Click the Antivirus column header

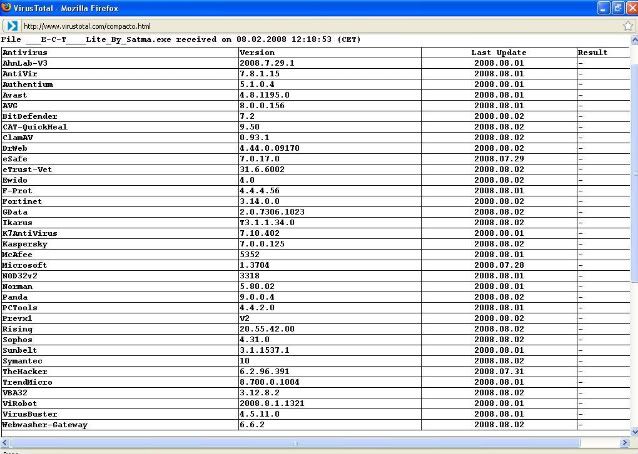coord(25,52)
